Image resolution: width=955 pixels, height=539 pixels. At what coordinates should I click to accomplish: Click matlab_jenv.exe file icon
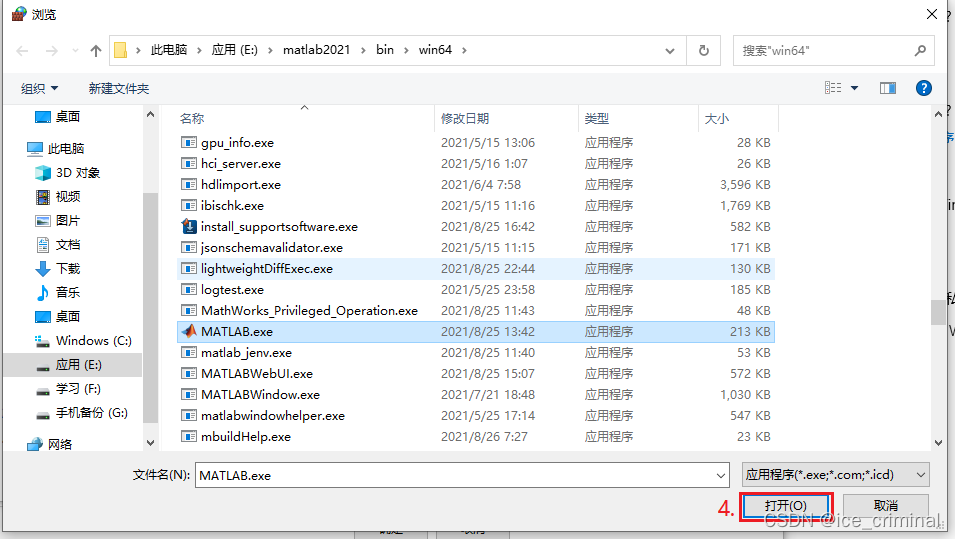point(189,353)
